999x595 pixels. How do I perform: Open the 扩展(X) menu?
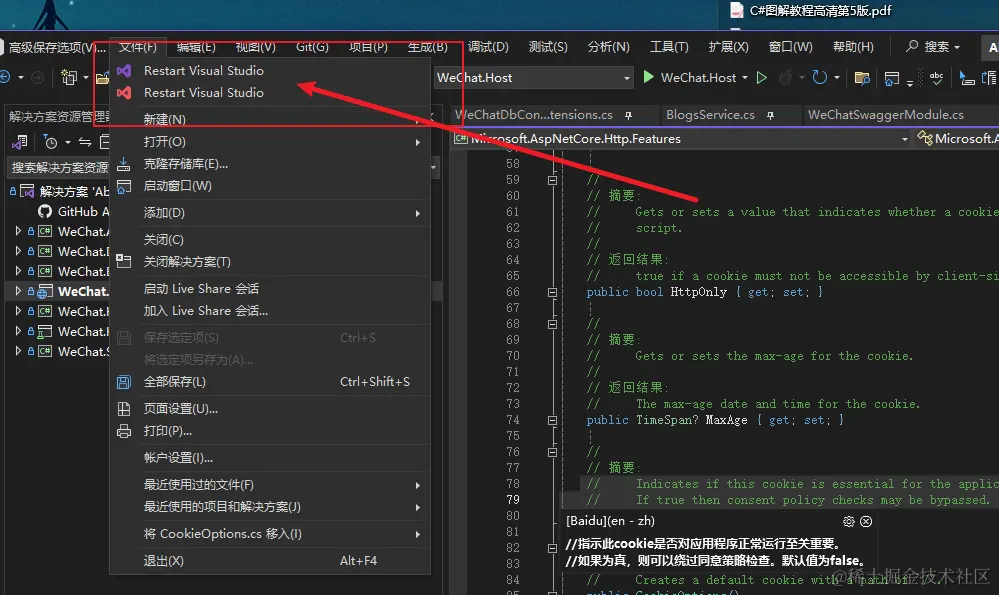tap(728, 47)
